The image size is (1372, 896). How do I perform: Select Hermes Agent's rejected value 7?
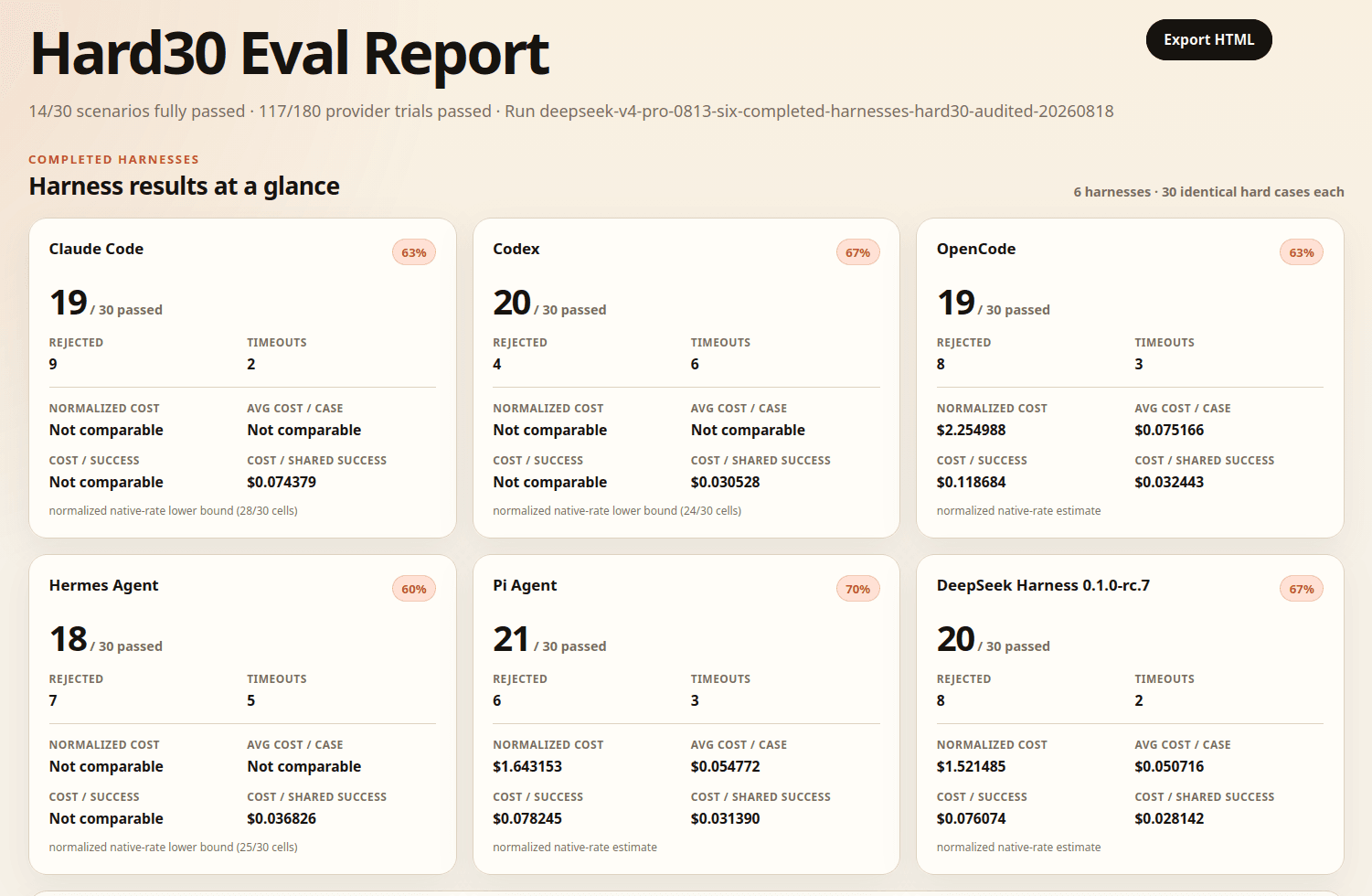pos(53,700)
